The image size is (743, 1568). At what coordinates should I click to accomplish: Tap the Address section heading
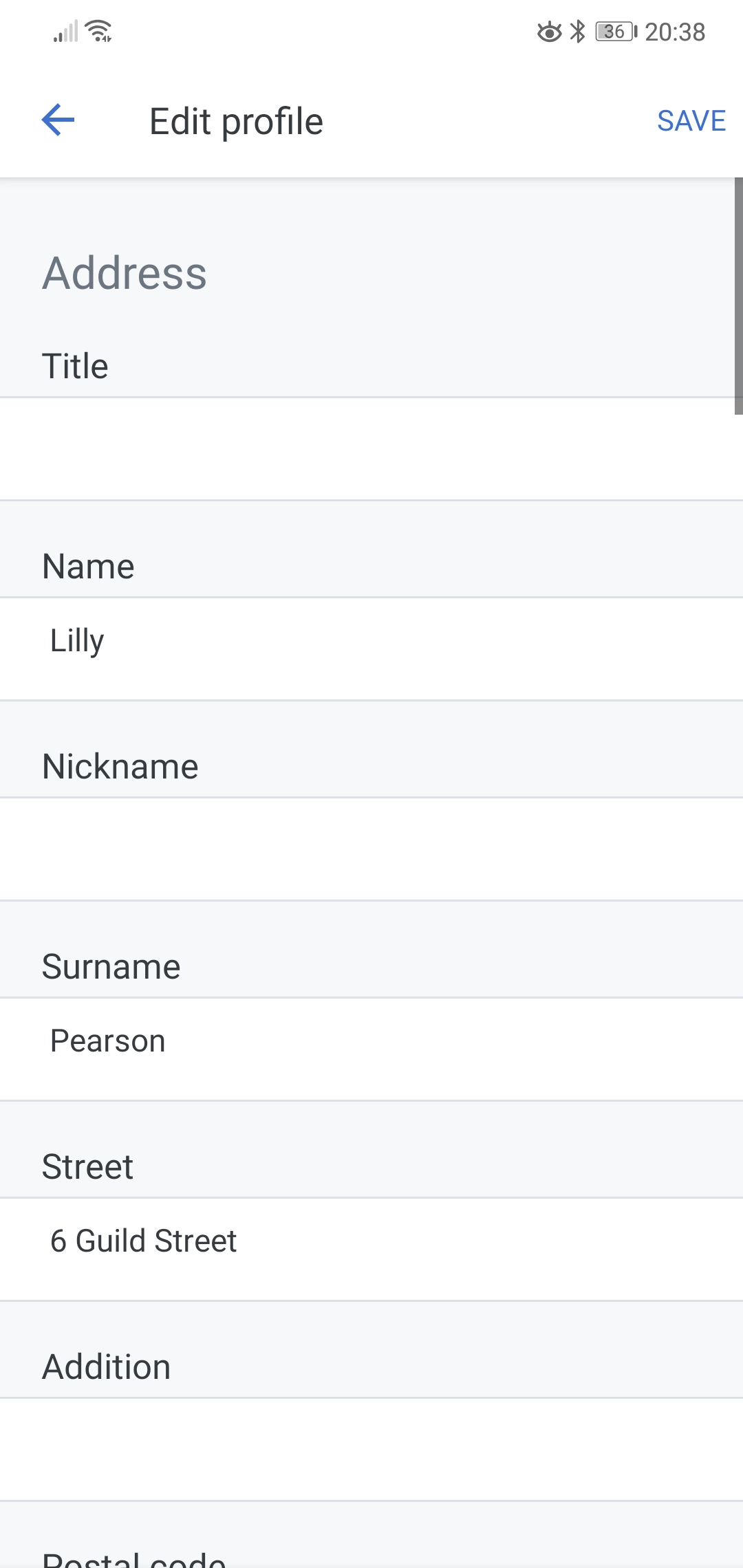(x=125, y=273)
